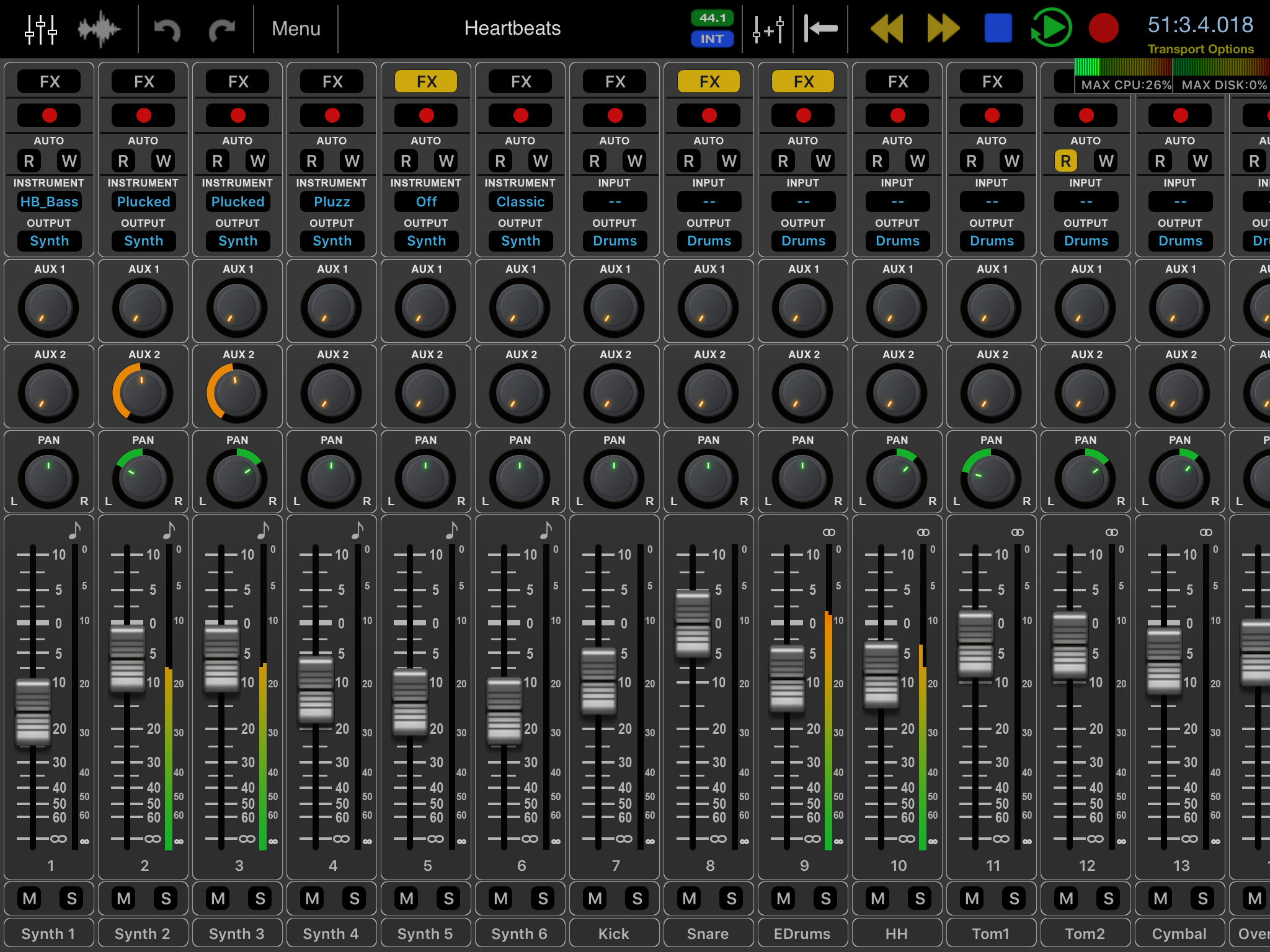The height and width of the screenshot is (952, 1270).
Task: Open Transport Options
Action: 1200,49
